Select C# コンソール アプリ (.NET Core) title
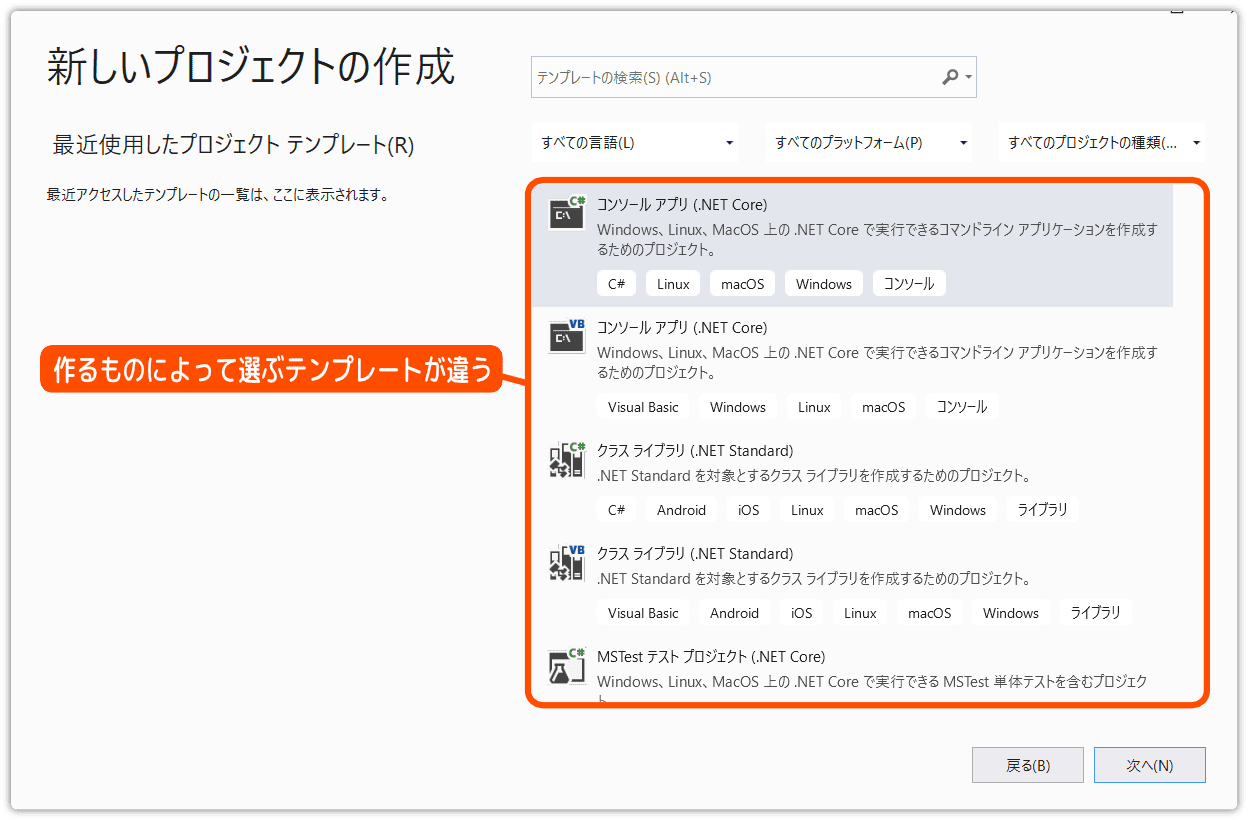 [682, 205]
